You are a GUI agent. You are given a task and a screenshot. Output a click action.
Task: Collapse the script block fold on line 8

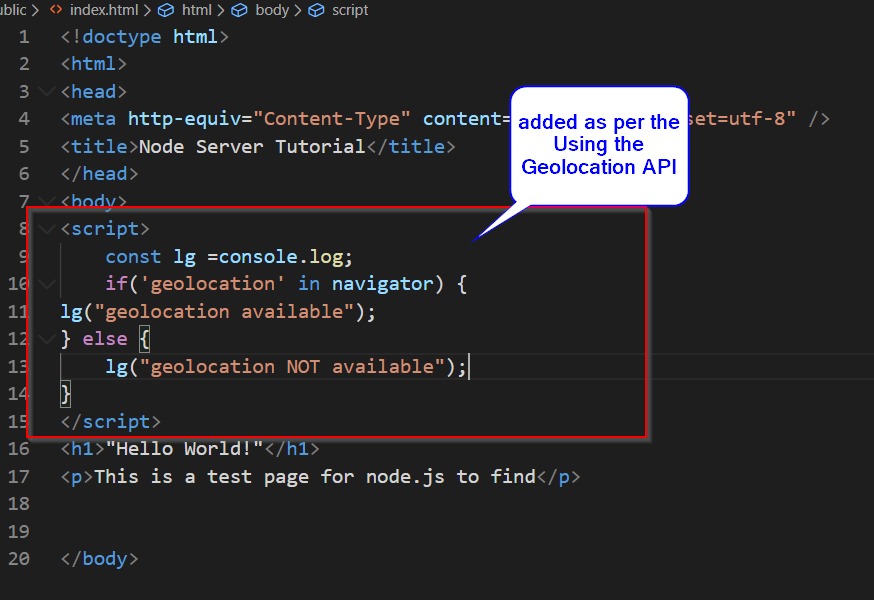46,229
